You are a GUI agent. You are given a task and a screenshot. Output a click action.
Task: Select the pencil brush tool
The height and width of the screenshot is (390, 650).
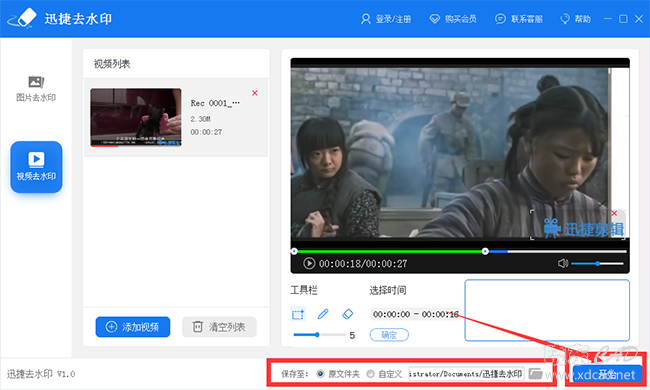click(x=323, y=314)
